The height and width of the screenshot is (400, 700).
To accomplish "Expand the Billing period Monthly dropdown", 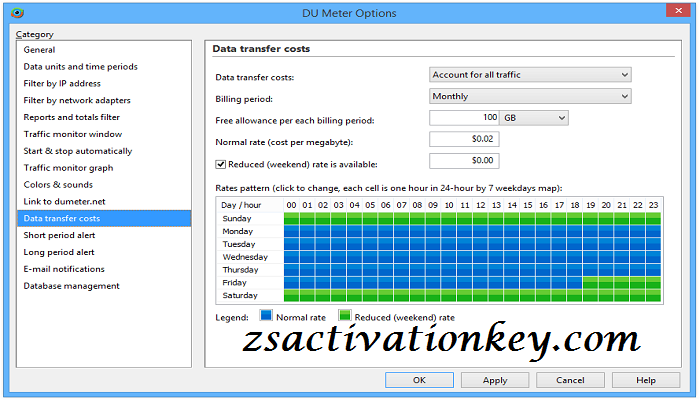I will click(530, 96).
